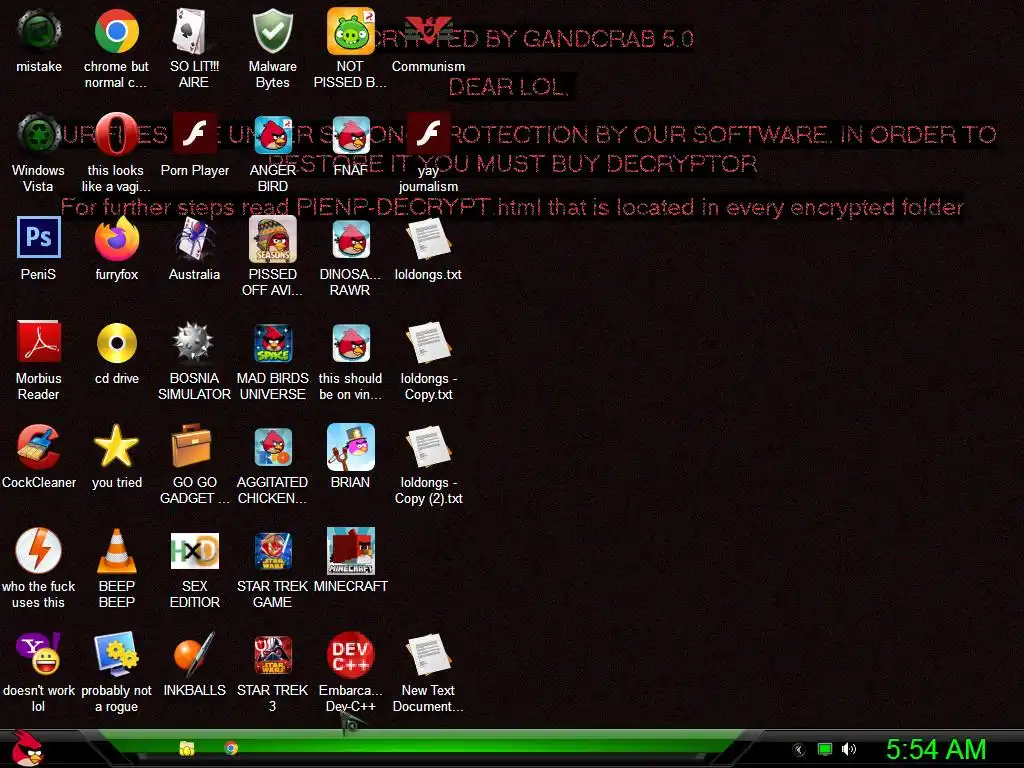Select the MAD BIRDS UNIVERSE icon
1024x768 pixels.
[272, 342]
